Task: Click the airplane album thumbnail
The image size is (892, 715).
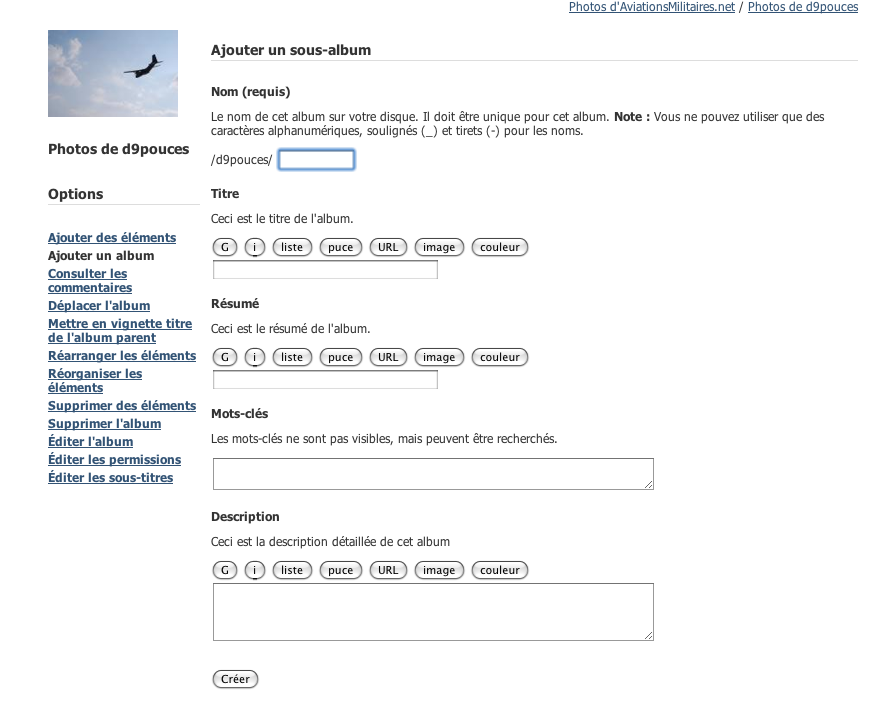Action: tap(113, 73)
